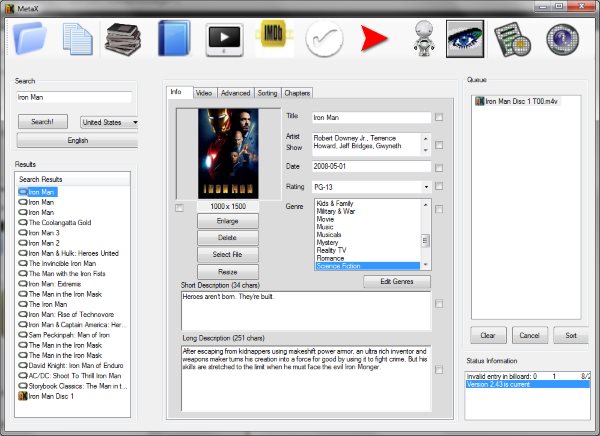
Task: Toggle the checkbox beside Long Description
Action: click(439, 370)
